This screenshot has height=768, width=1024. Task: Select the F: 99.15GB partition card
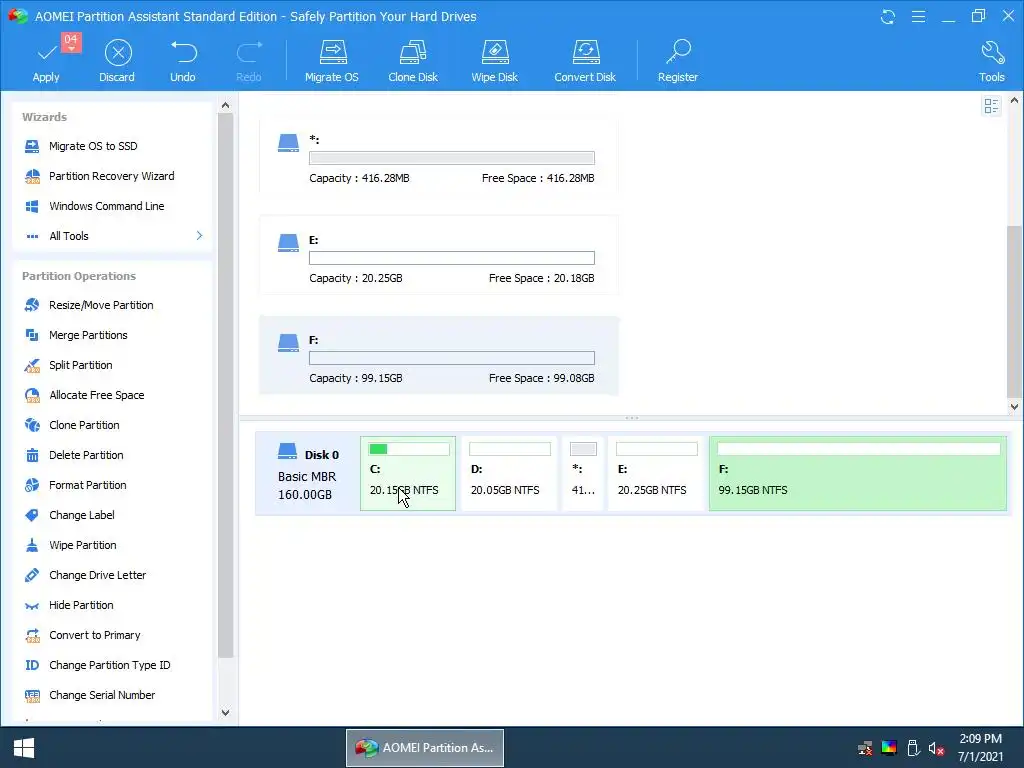[x=439, y=355]
